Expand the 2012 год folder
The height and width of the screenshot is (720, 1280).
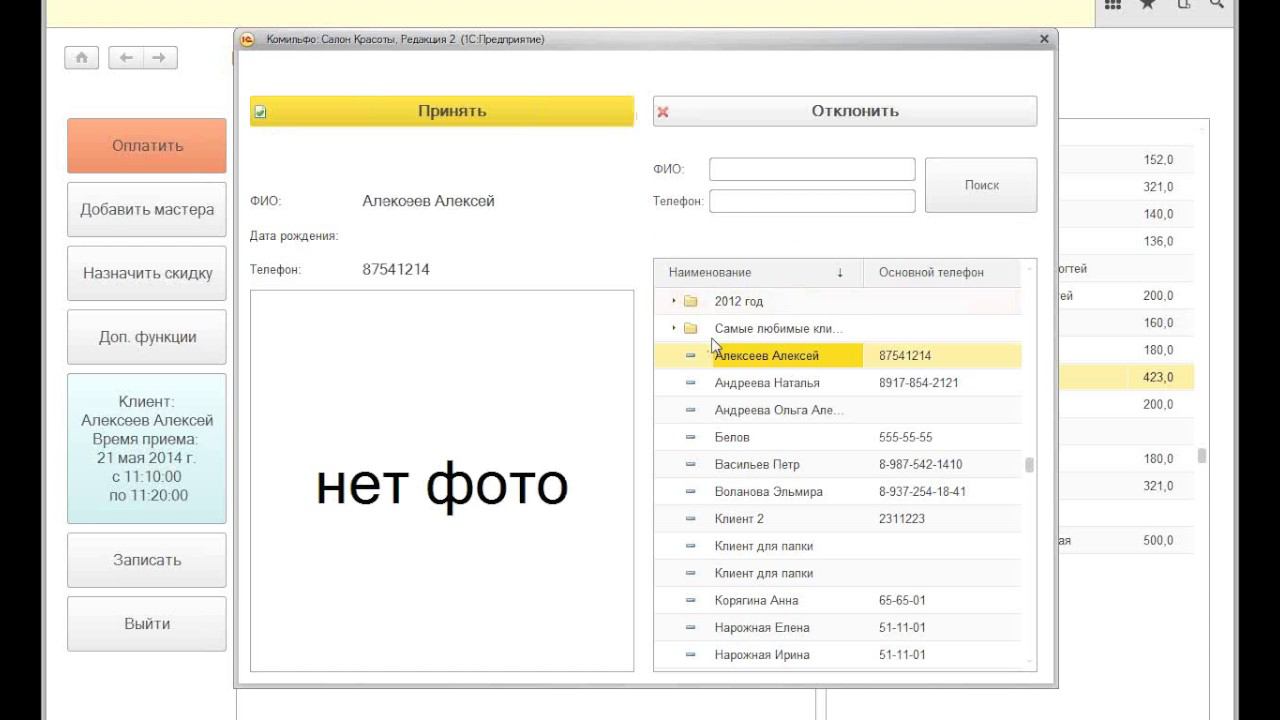coord(674,301)
